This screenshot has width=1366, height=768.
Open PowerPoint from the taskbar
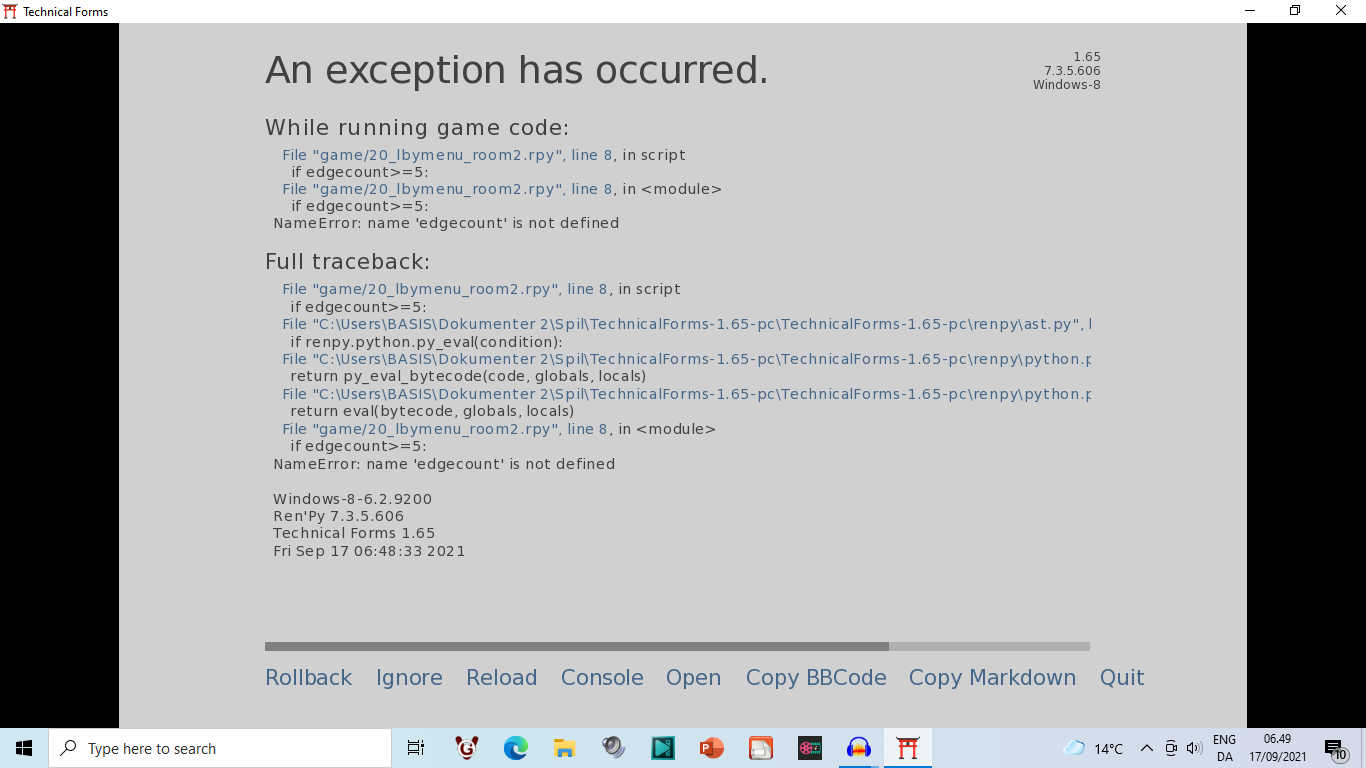(x=711, y=748)
